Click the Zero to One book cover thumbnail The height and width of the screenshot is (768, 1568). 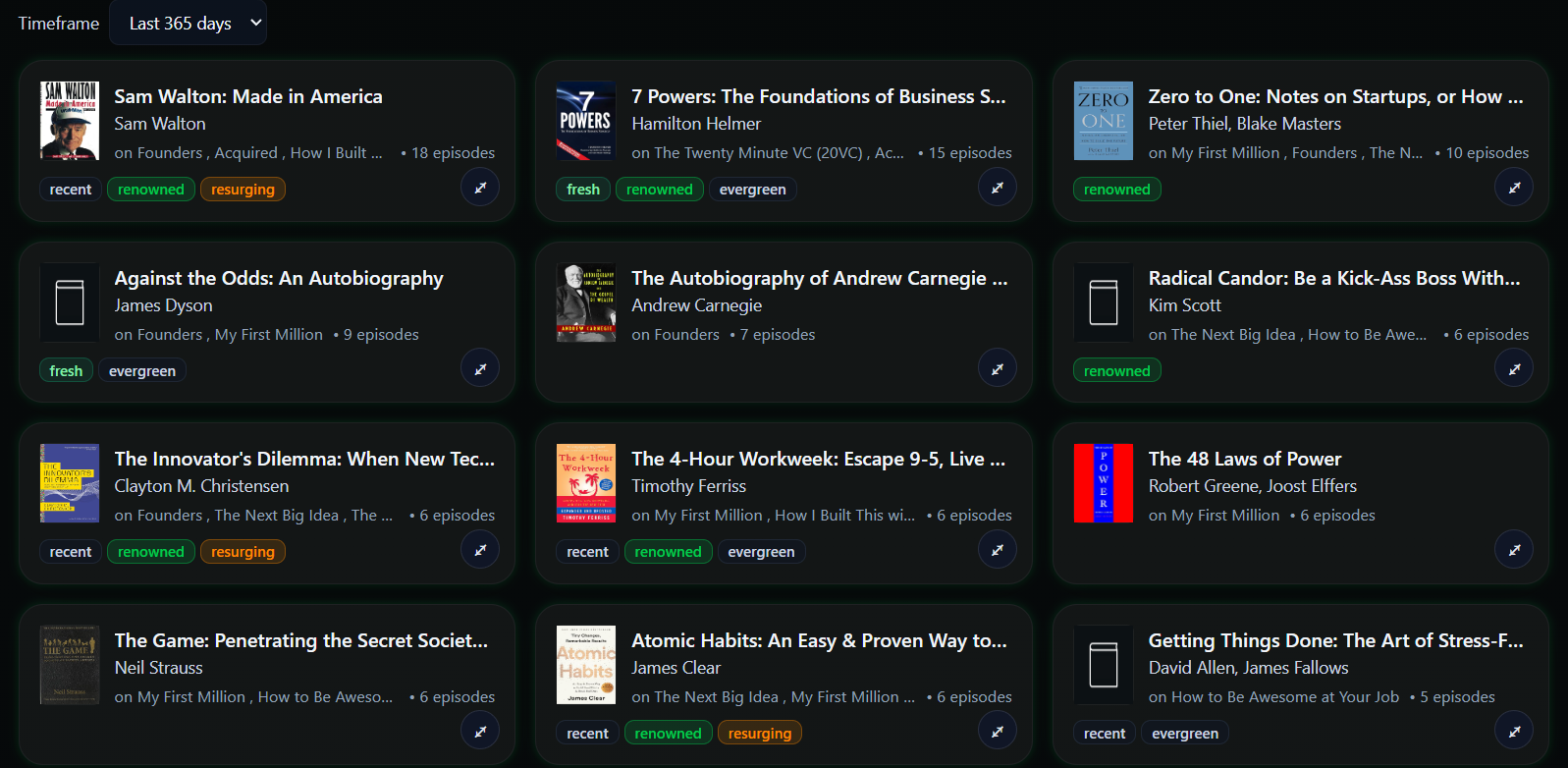[1104, 121]
